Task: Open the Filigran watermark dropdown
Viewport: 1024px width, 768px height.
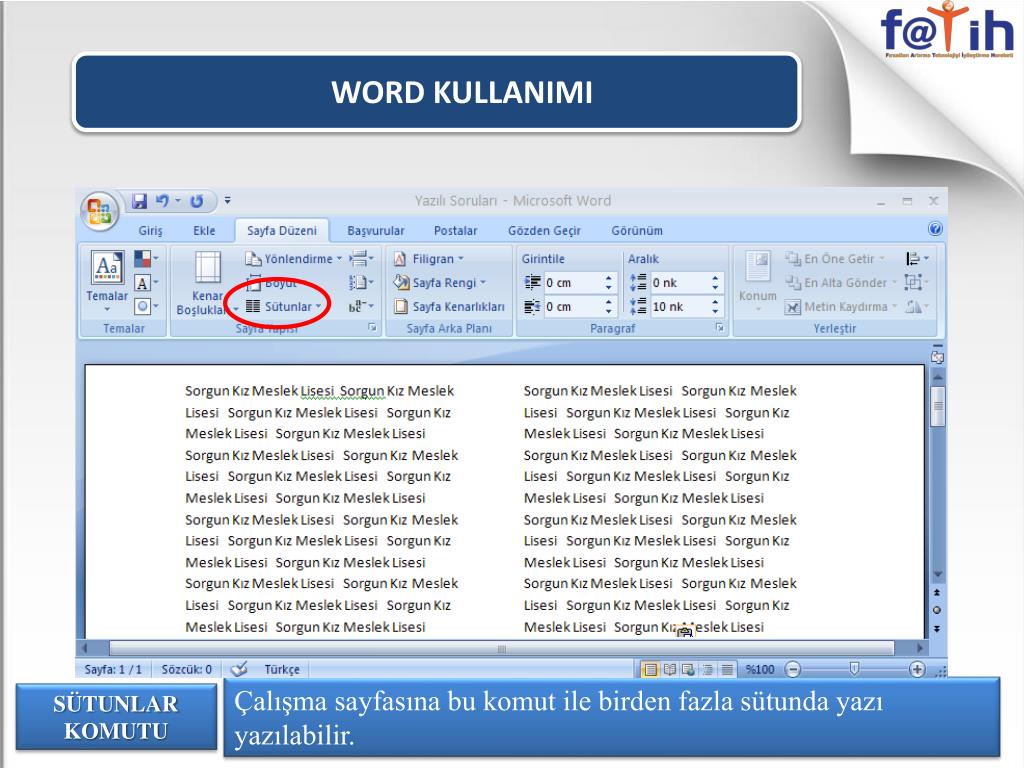Action: coord(429,259)
